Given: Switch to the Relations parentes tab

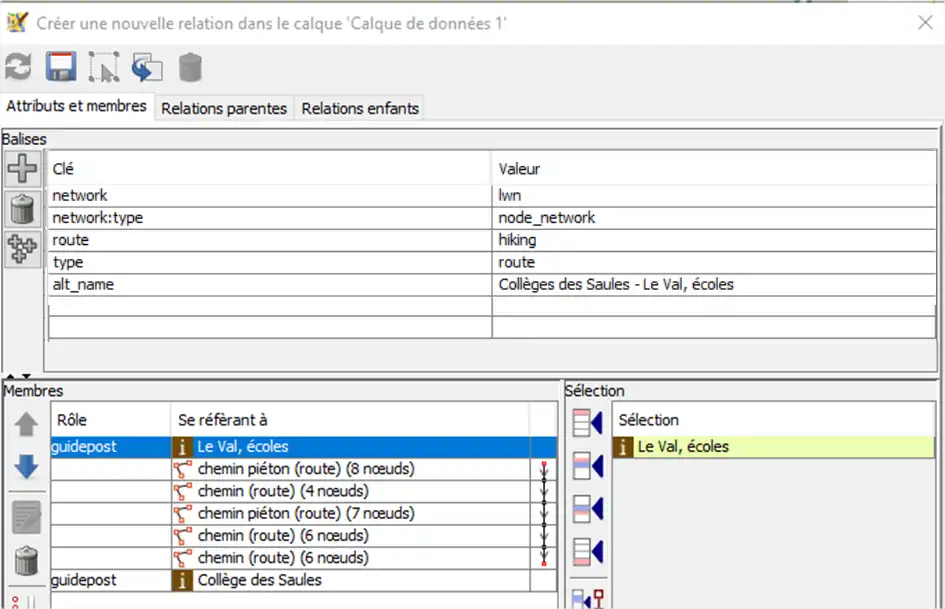Looking at the screenshot, I should tap(224, 108).
